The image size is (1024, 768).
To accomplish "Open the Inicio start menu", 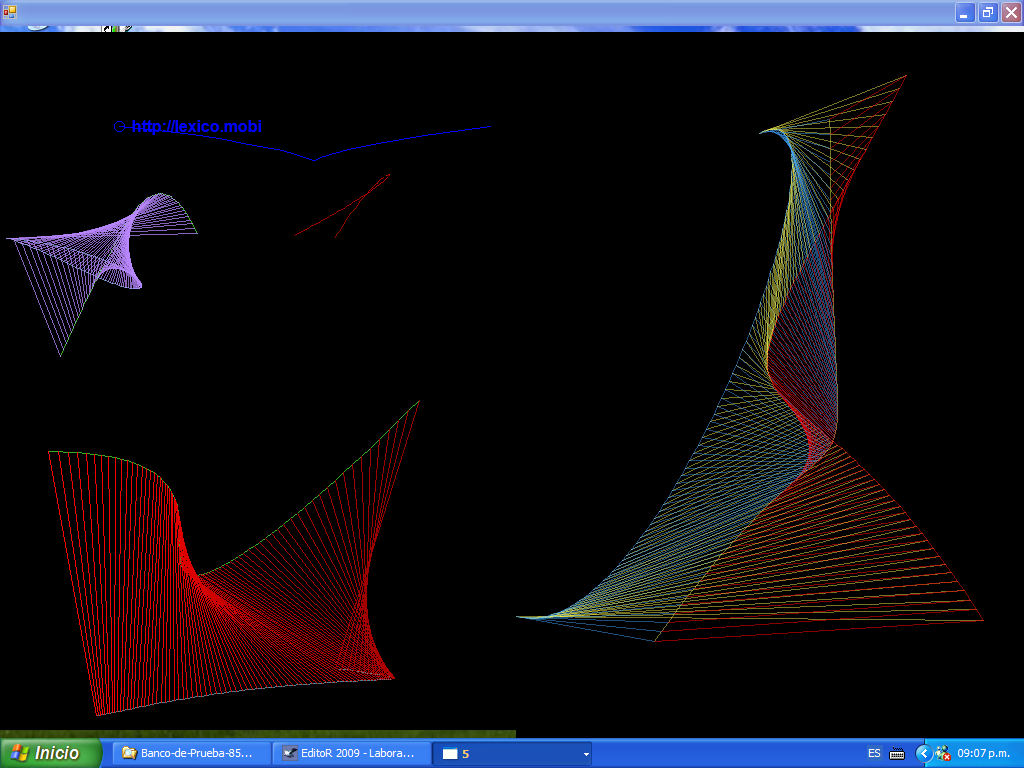I will click(x=52, y=753).
